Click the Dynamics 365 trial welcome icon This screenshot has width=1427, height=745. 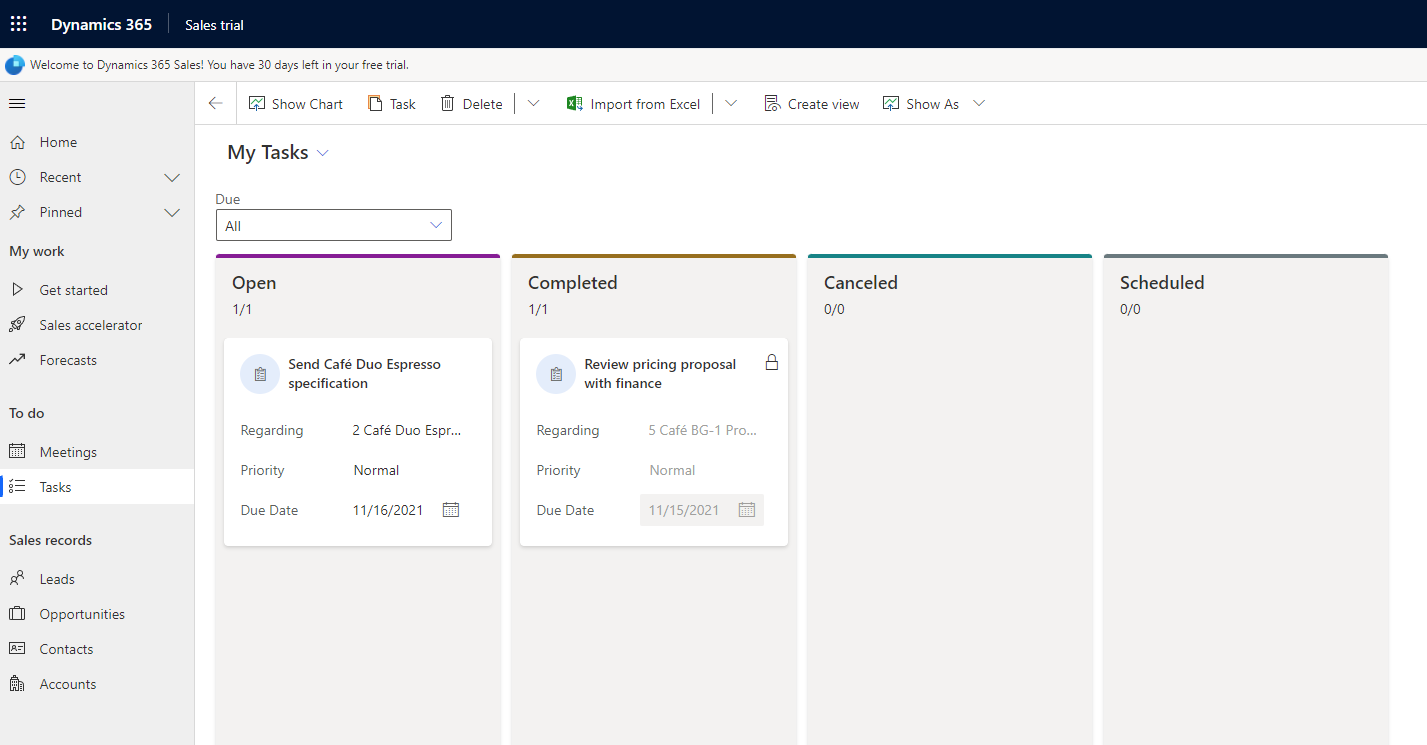(14, 65)
